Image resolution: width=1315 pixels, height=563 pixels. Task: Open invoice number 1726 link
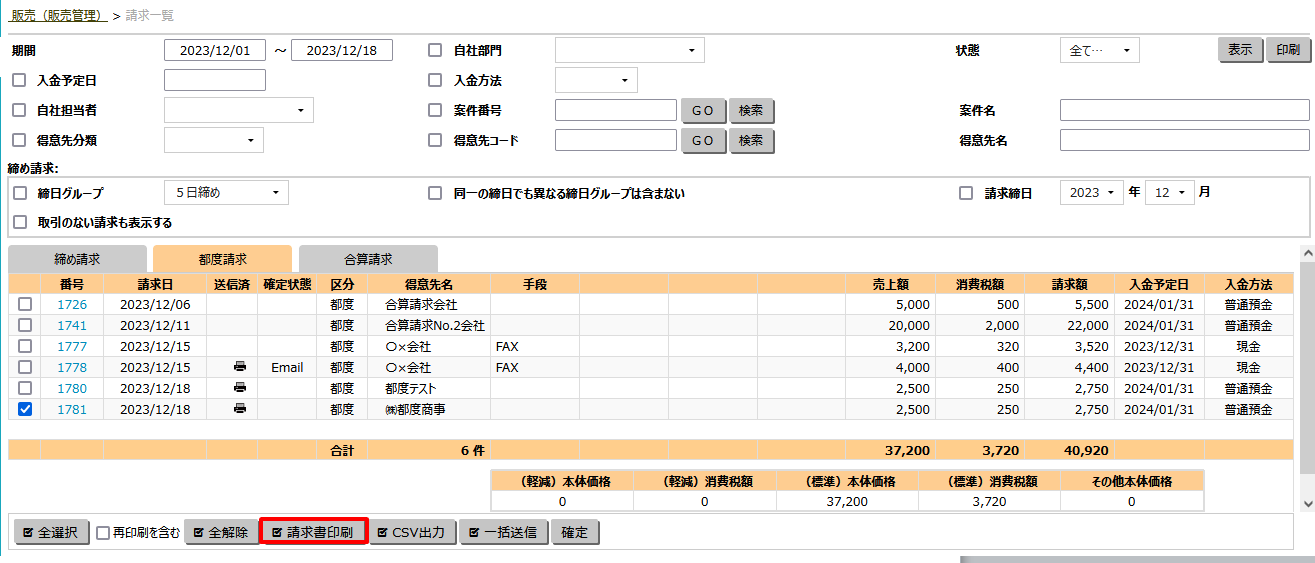pos(72,304)
